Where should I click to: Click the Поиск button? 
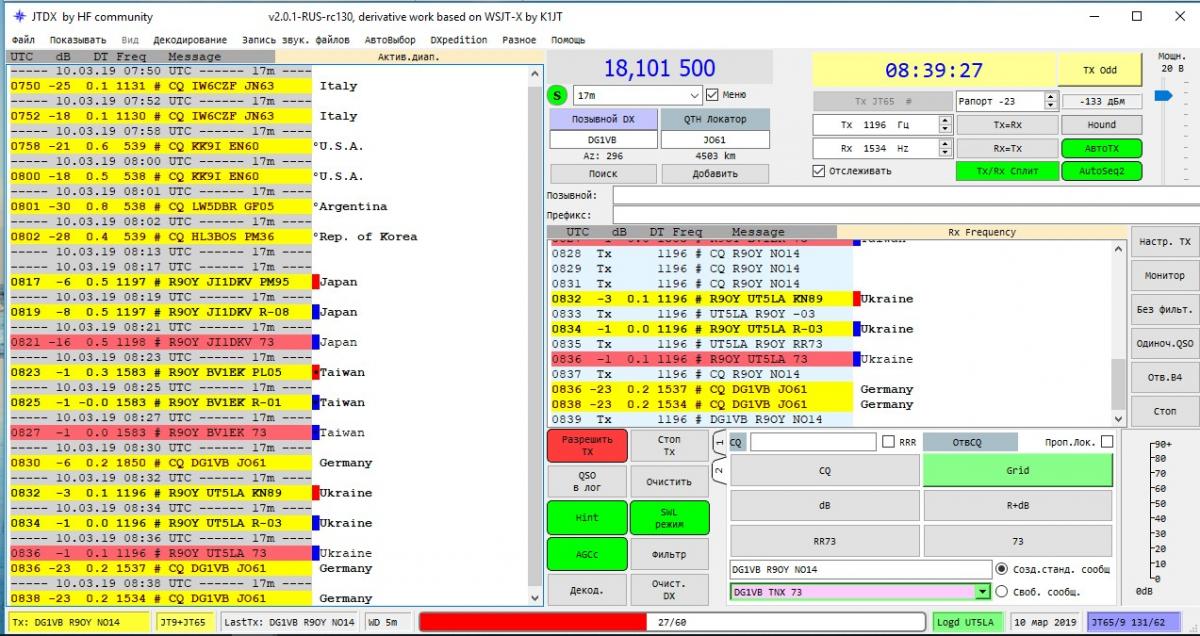click(x=603, y=174)
